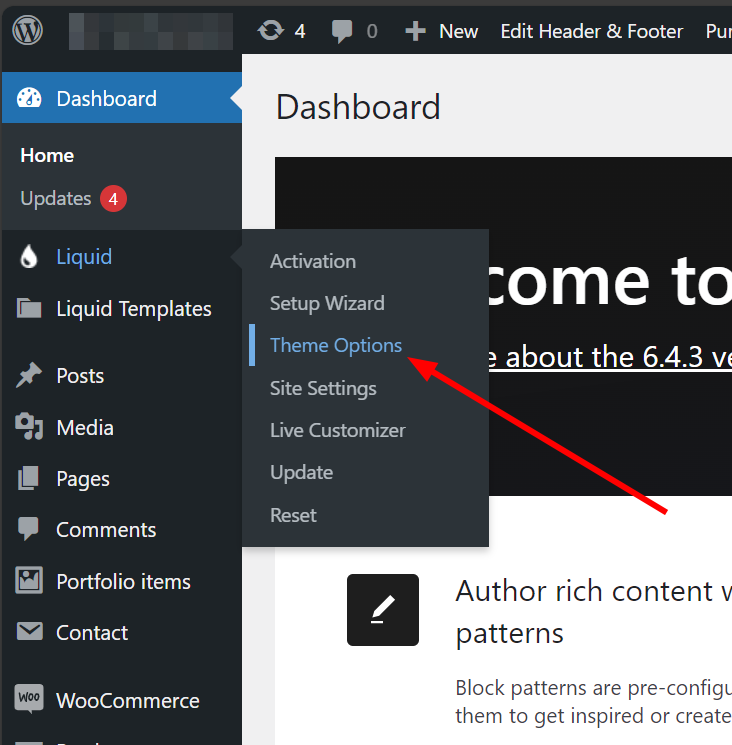Open the comments bubble icon in admin bar

[x=342, y=31]
